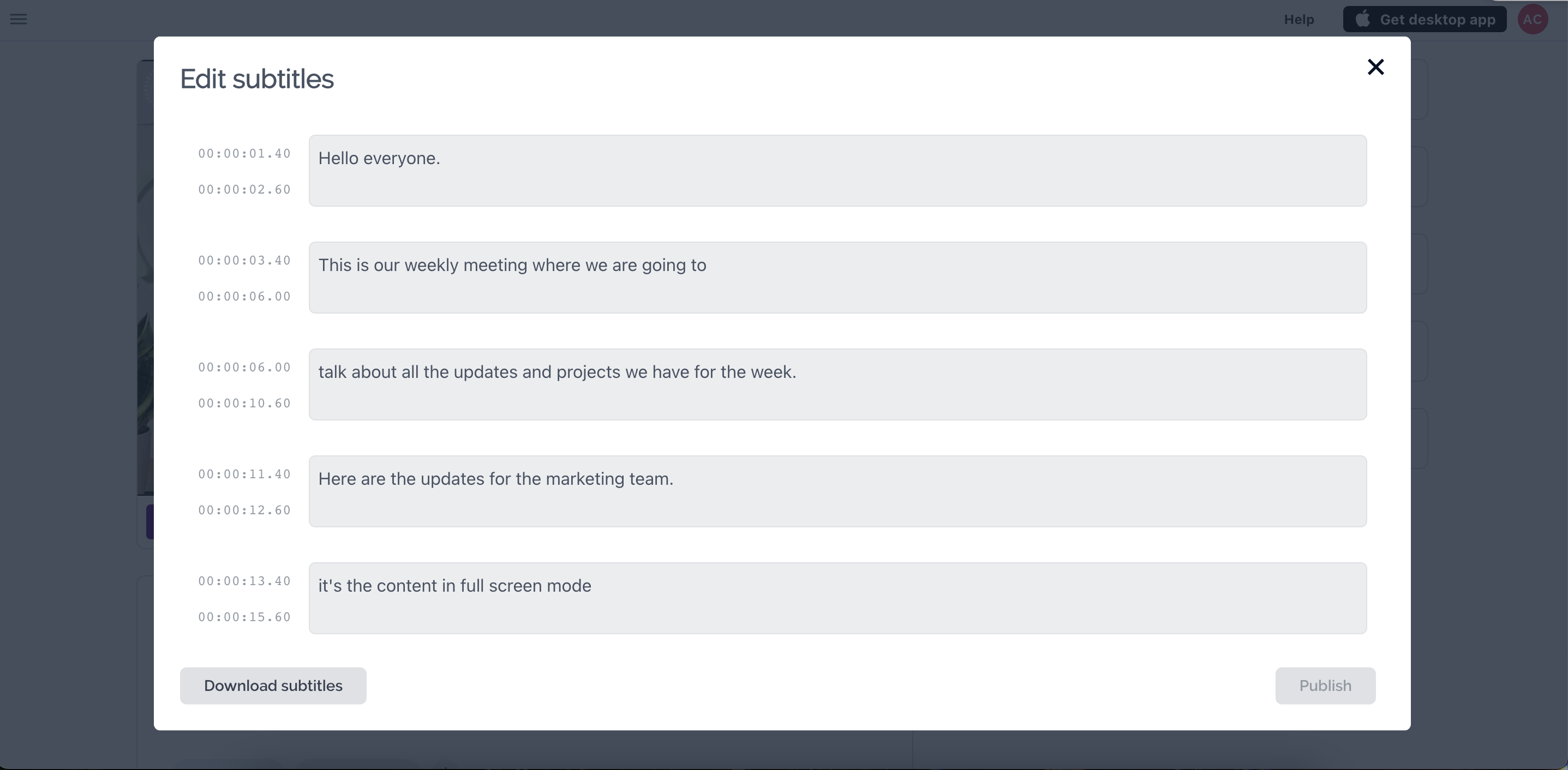This screenshot has height=770, width=1568.
Task: Click the "This is our weekly meeting" subtitle field
Action: (837, 278)
